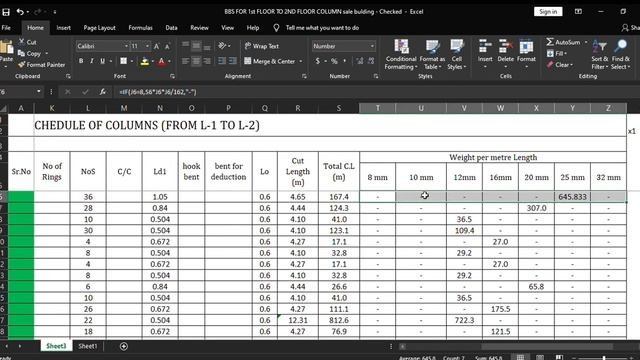Click the Delete cells button
Screen dimensions: 640x360
coord(505,54)
